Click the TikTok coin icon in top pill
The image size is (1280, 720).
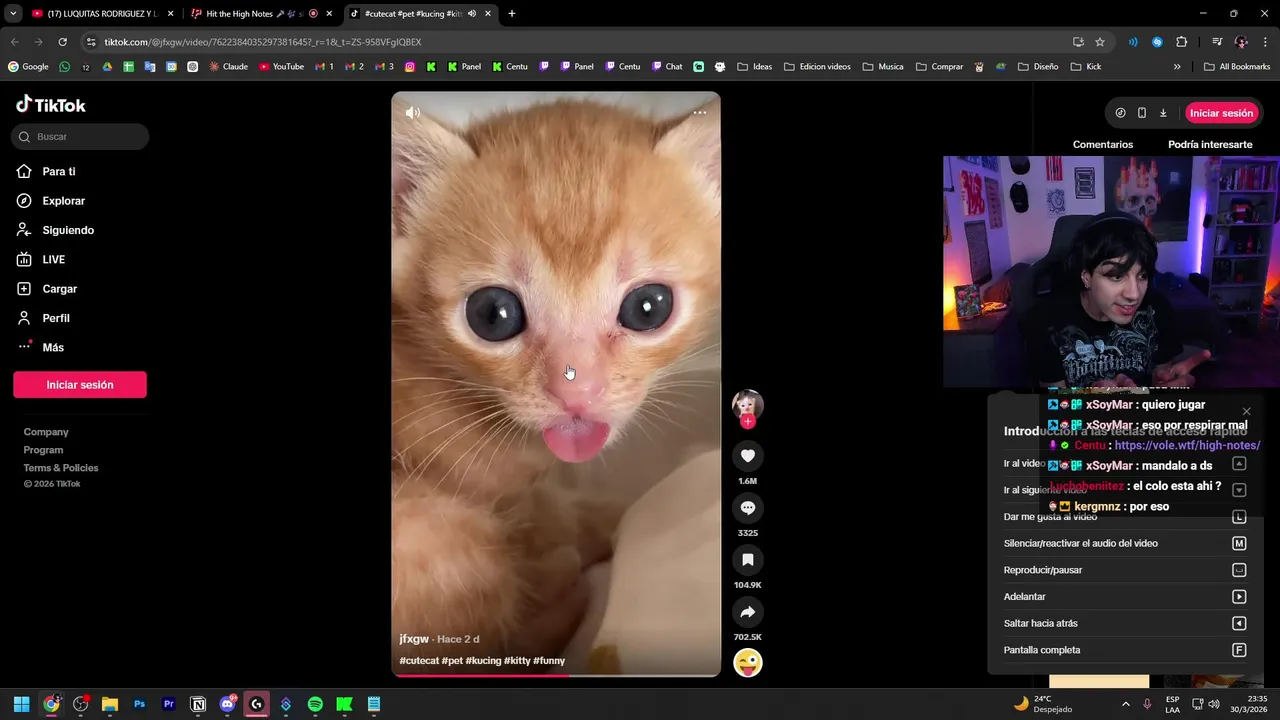pos(1120,113)
